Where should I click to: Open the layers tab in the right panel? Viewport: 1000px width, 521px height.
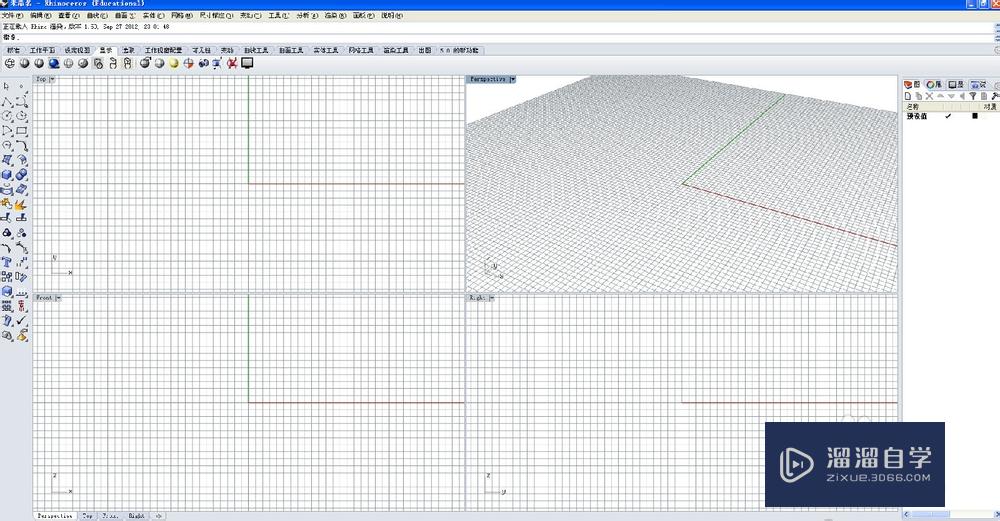click(x=911, y=84)
